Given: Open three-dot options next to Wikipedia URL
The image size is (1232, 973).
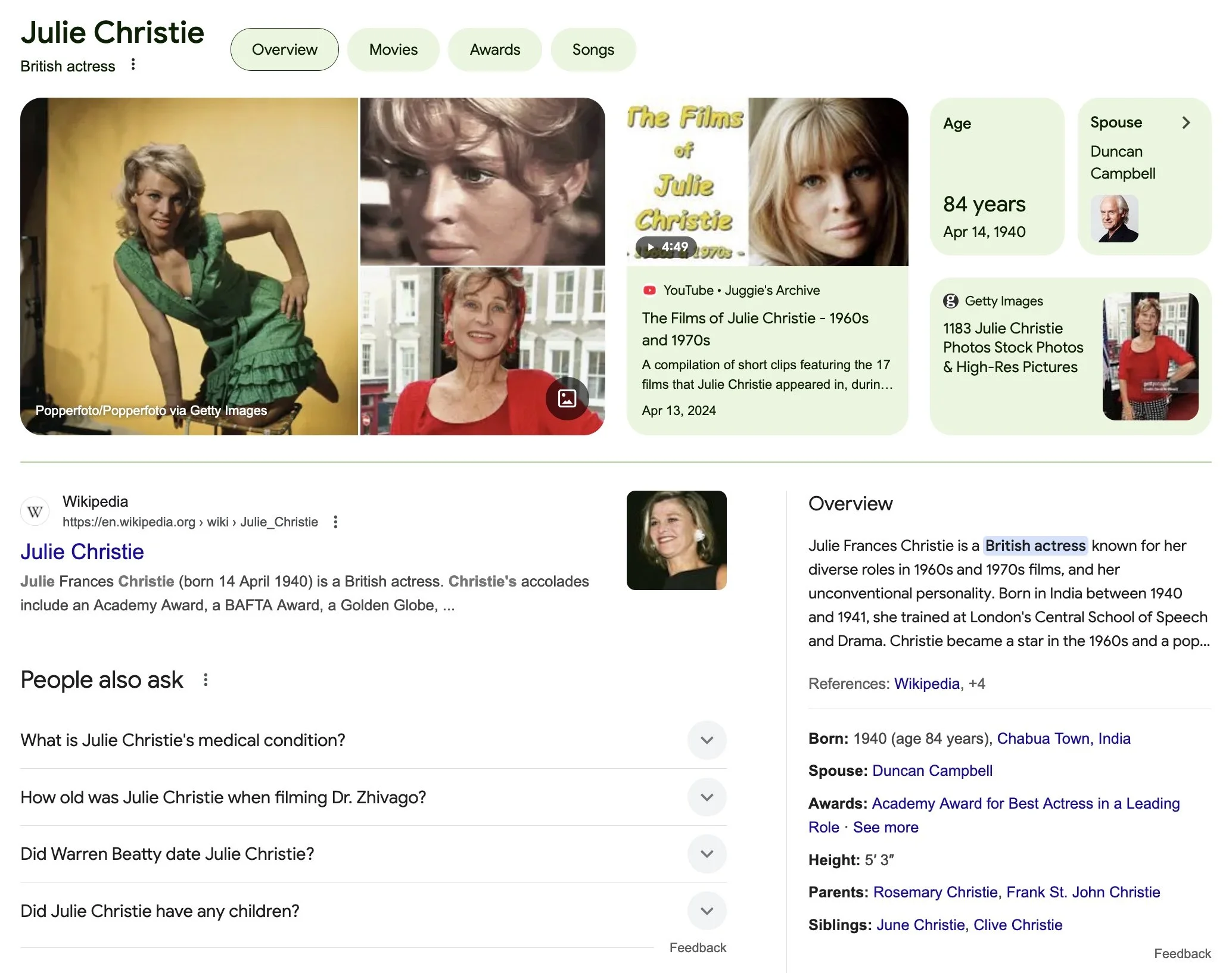Looking at the screenshot, I should (x=335, y=522).
